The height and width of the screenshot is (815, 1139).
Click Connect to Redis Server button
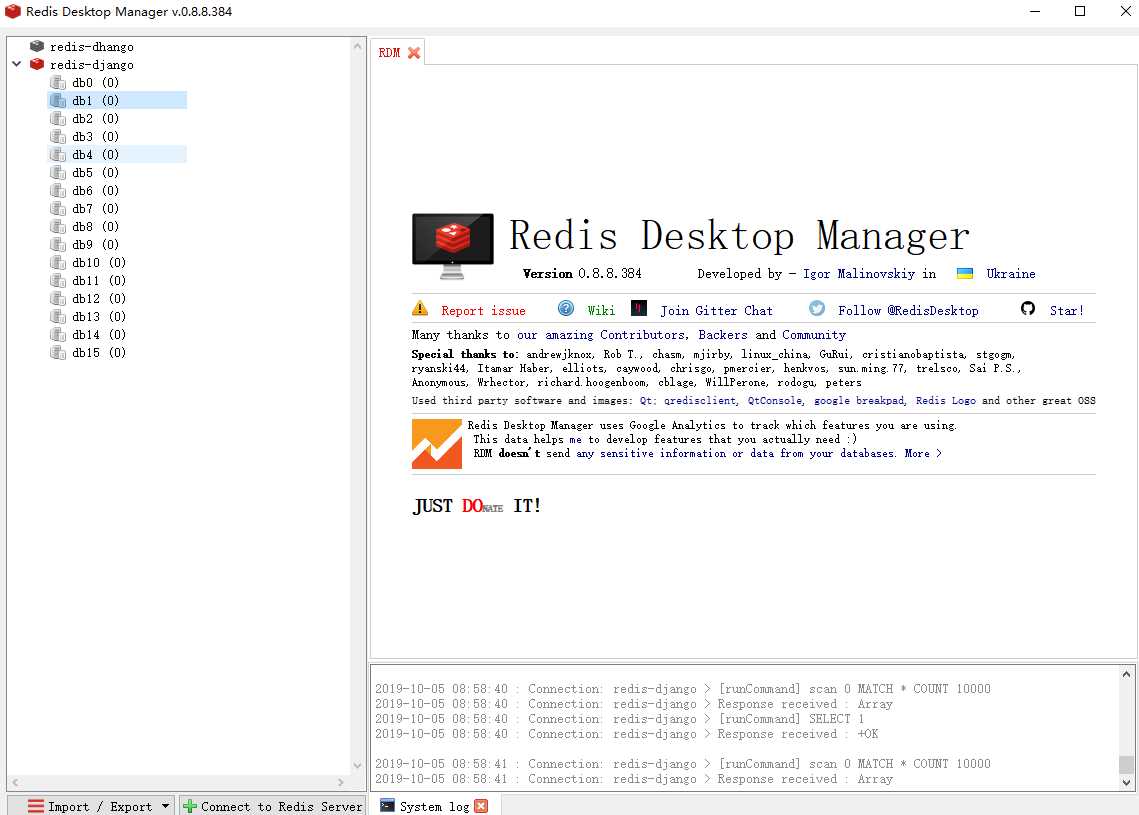coord(272,806)
